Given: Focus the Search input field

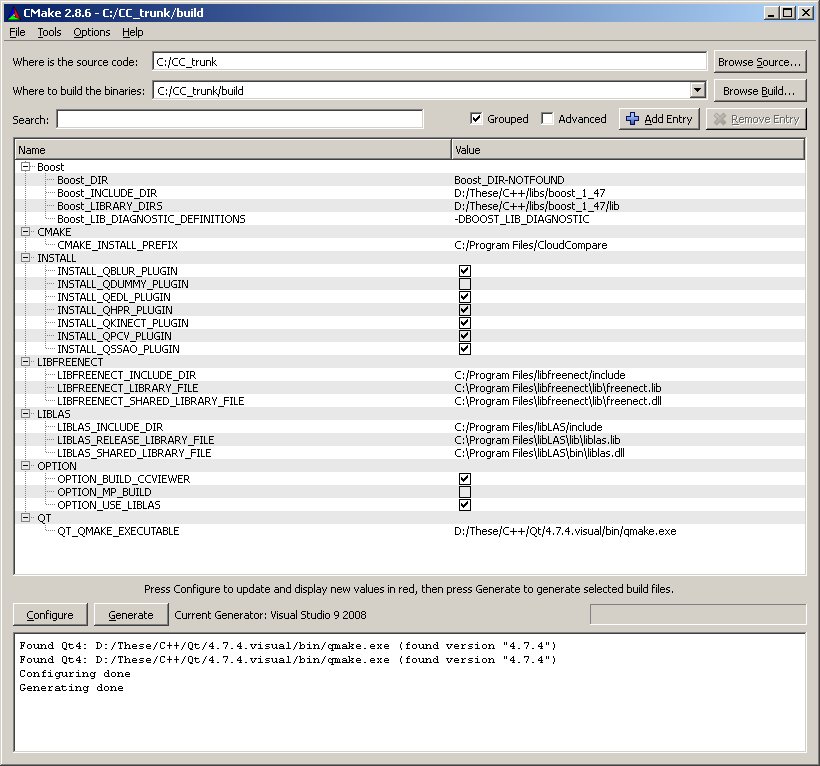Looking at the screenshot, I should point(240,119).
